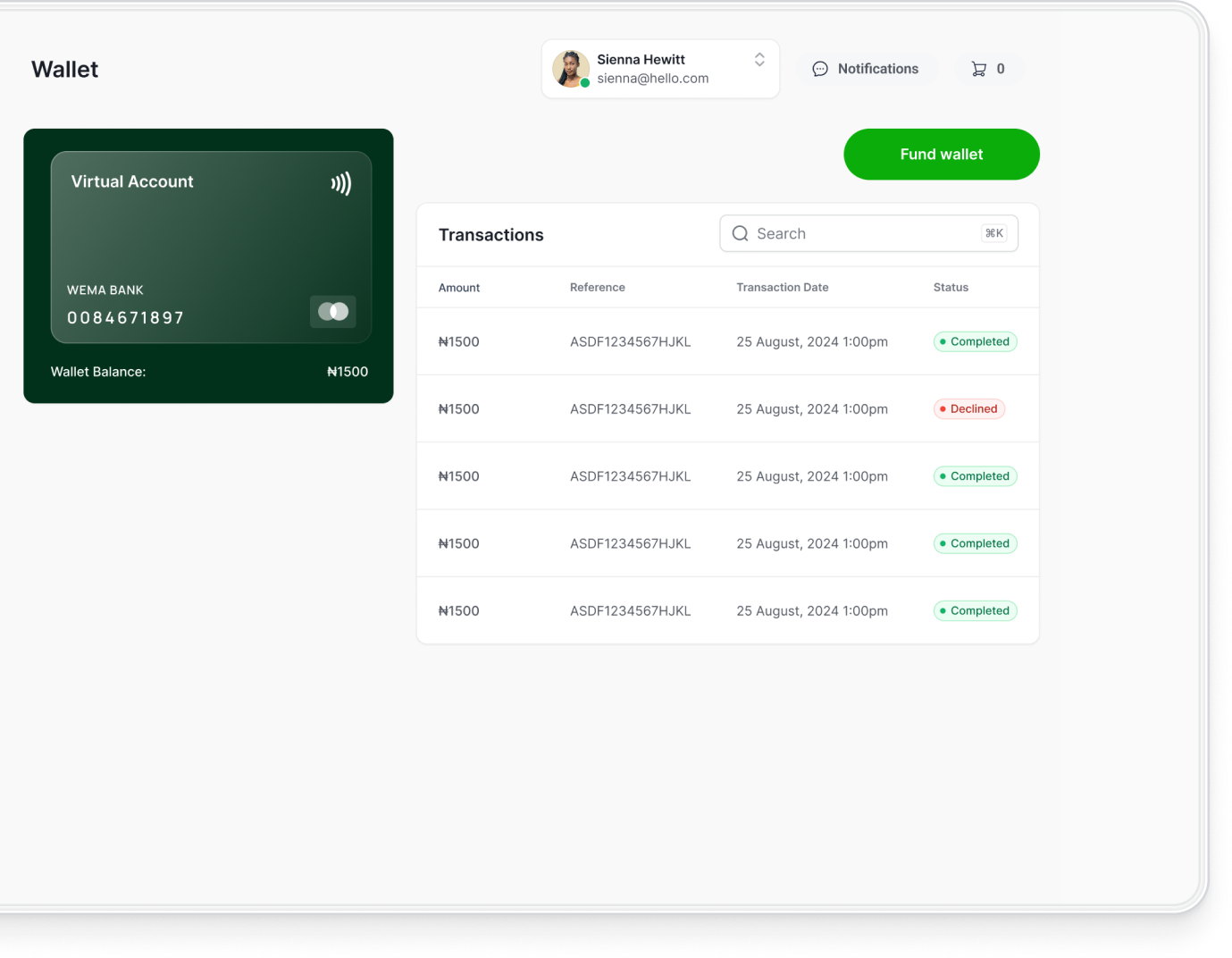Click the search magnifier icon
1232x958 pixels.
point(740,234)
